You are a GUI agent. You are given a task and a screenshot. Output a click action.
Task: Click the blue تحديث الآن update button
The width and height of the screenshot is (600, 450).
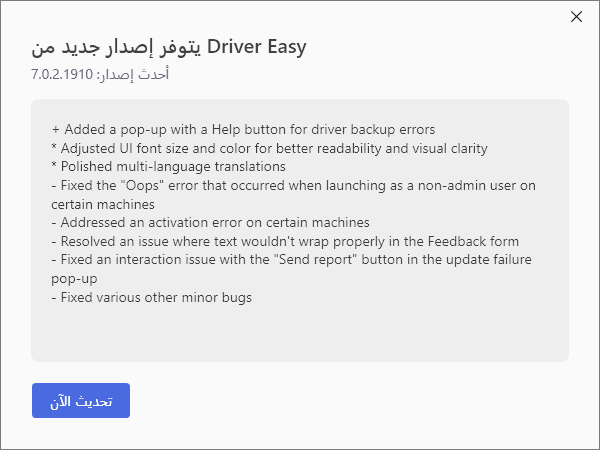click(81, 400)
